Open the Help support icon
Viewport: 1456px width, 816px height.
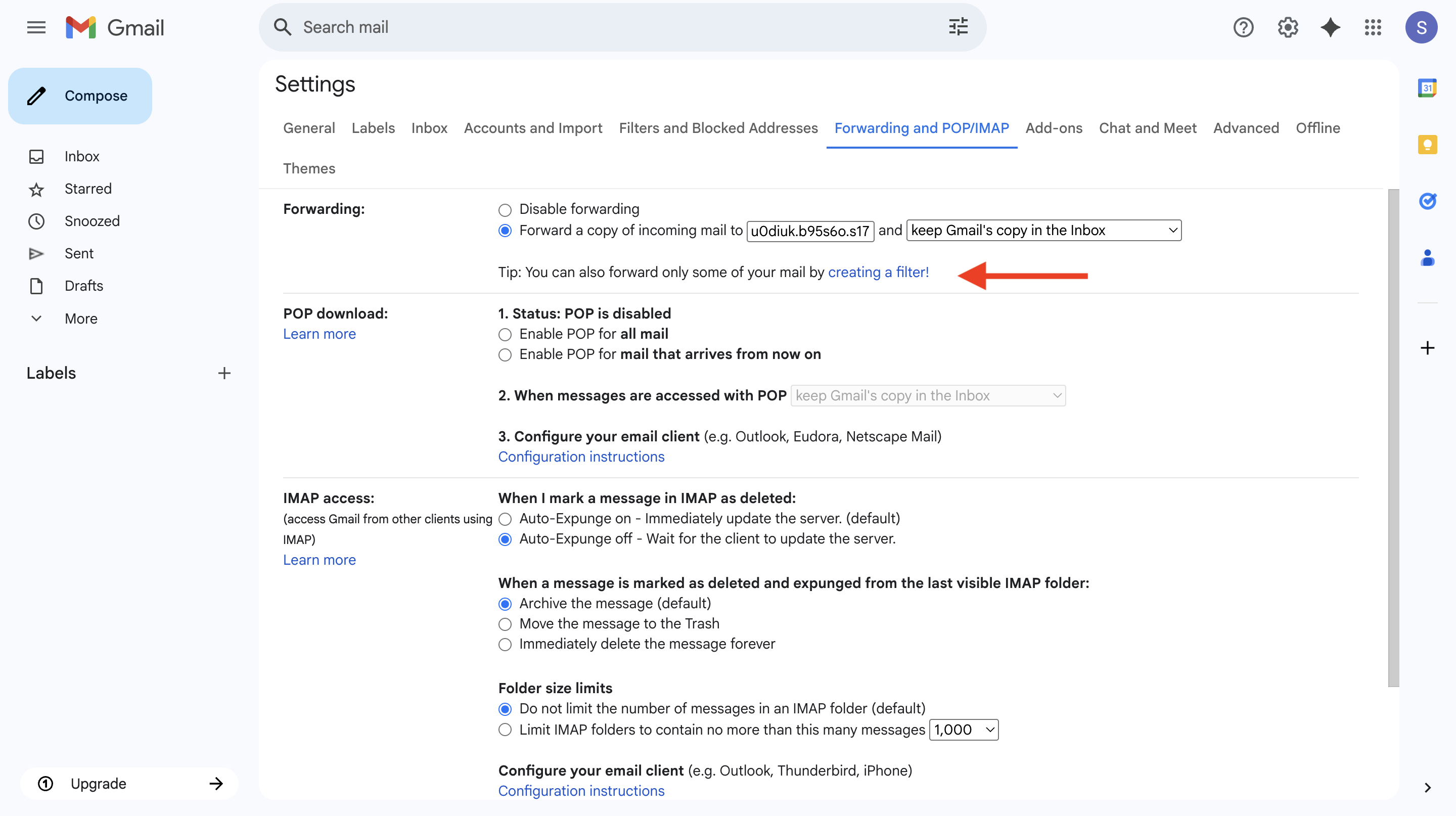point(1243,27)
